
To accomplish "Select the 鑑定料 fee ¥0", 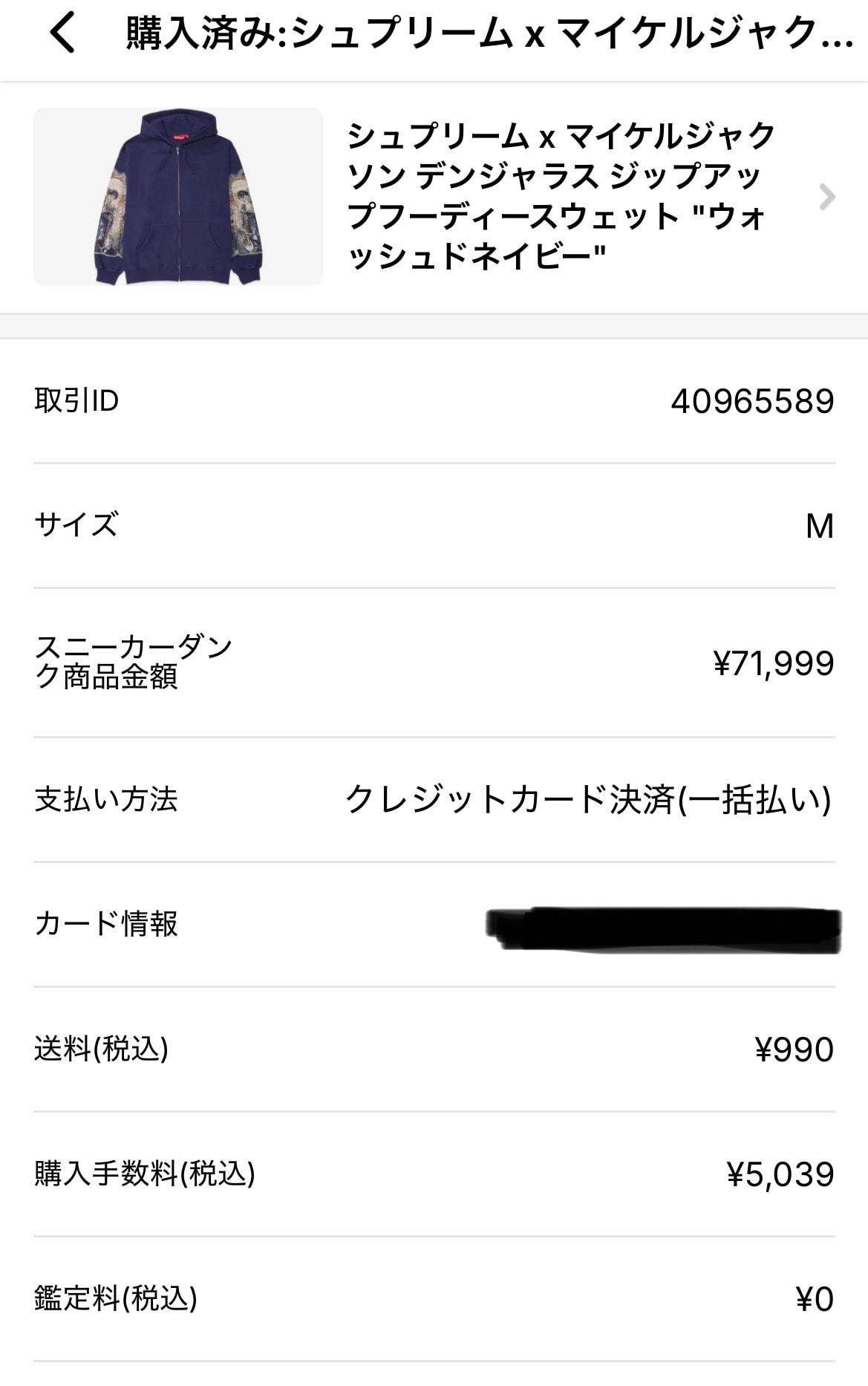I will (815, 1299).
